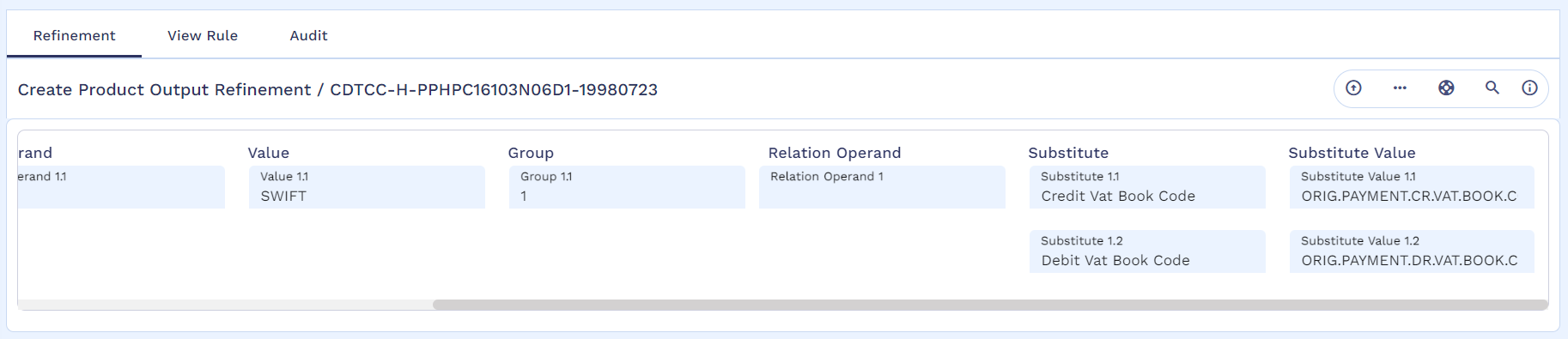
Task: Click the scrollbar track left of thumb
Action: click(x=225, y=305)
